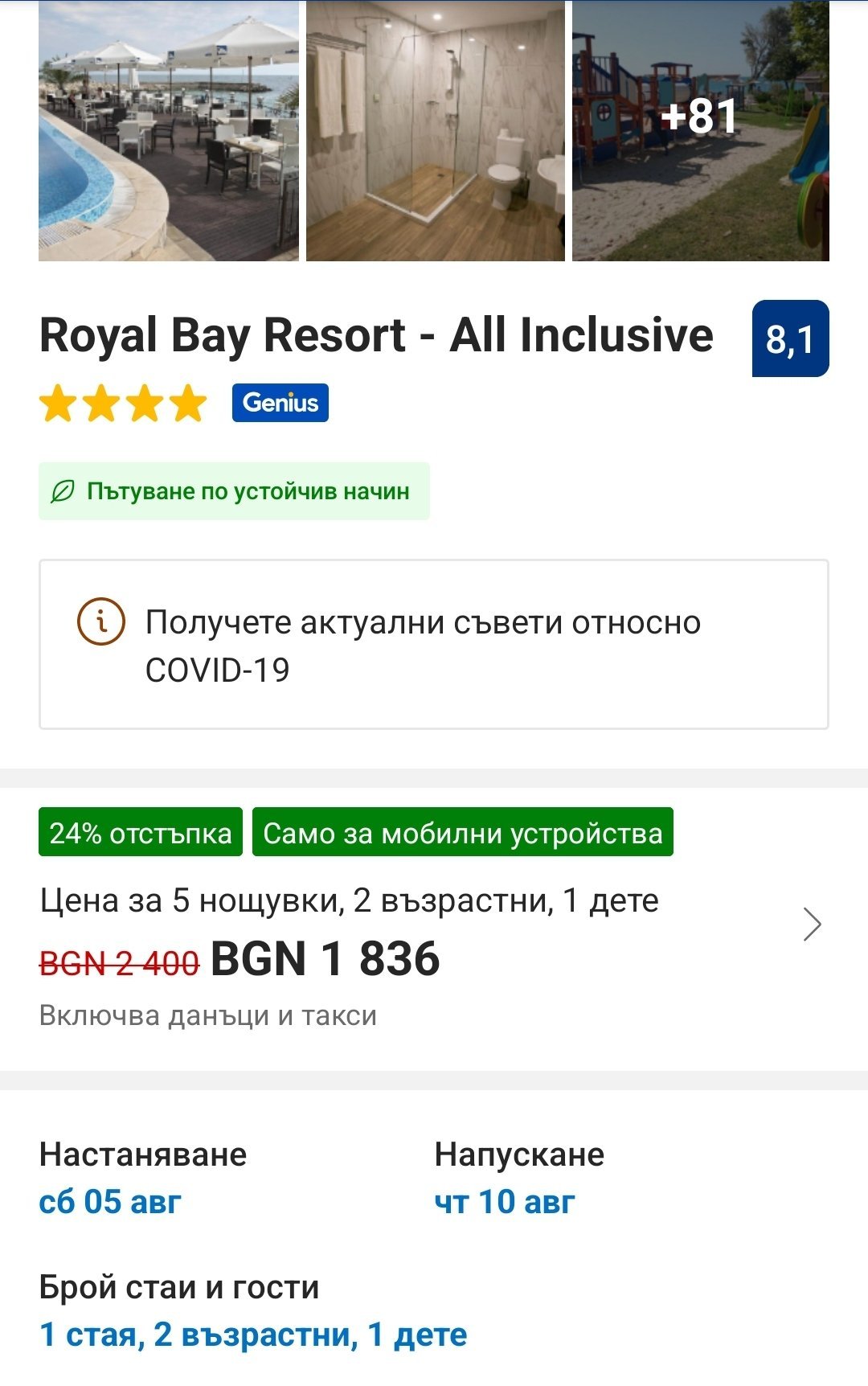Click the four-star rating icons

coord(123,404)
